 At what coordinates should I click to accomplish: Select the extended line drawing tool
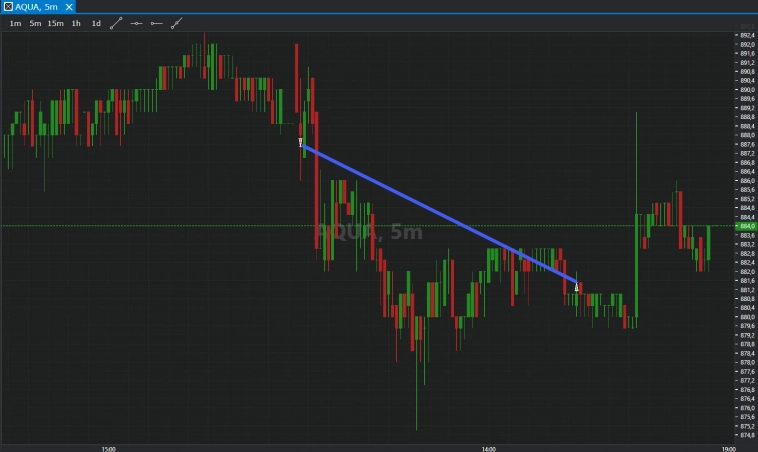pos(176,23)
